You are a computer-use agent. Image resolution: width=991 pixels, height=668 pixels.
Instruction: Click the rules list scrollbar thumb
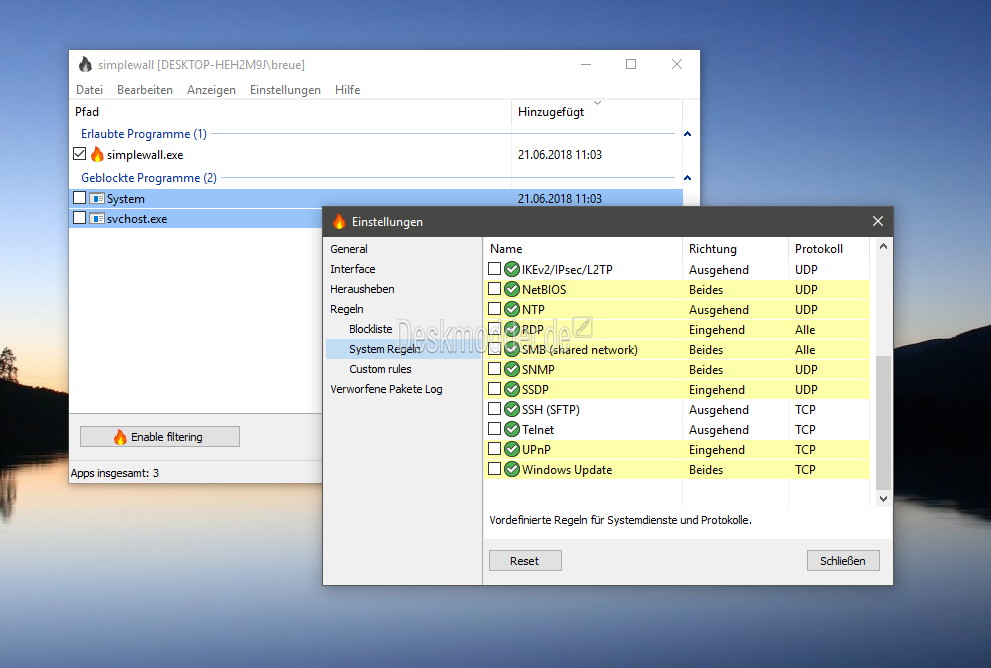coord(884,422)
